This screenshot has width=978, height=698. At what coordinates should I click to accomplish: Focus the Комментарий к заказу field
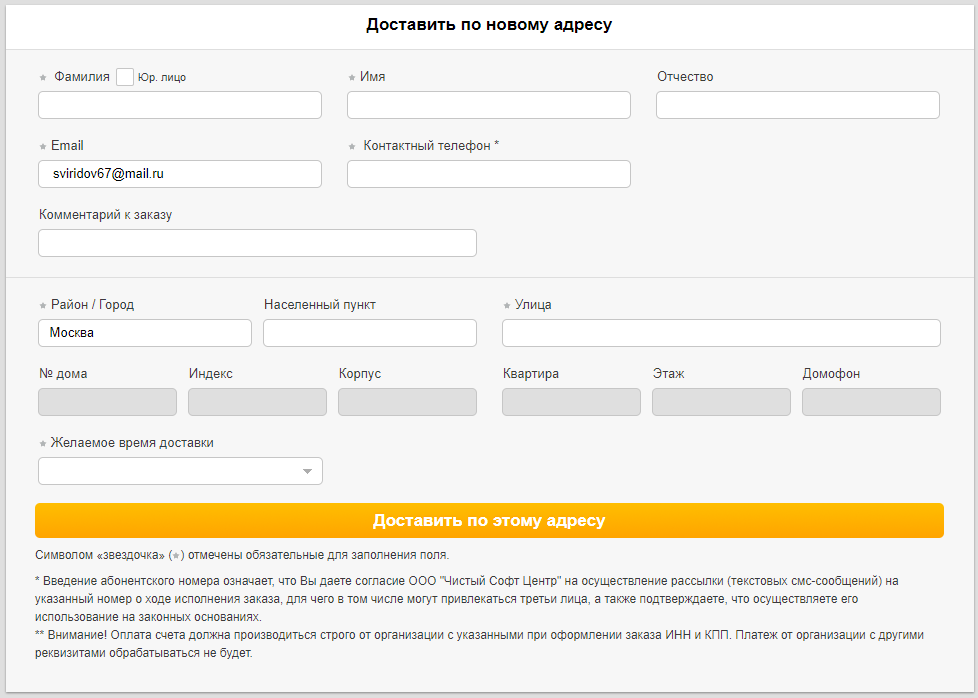point(257,243)
